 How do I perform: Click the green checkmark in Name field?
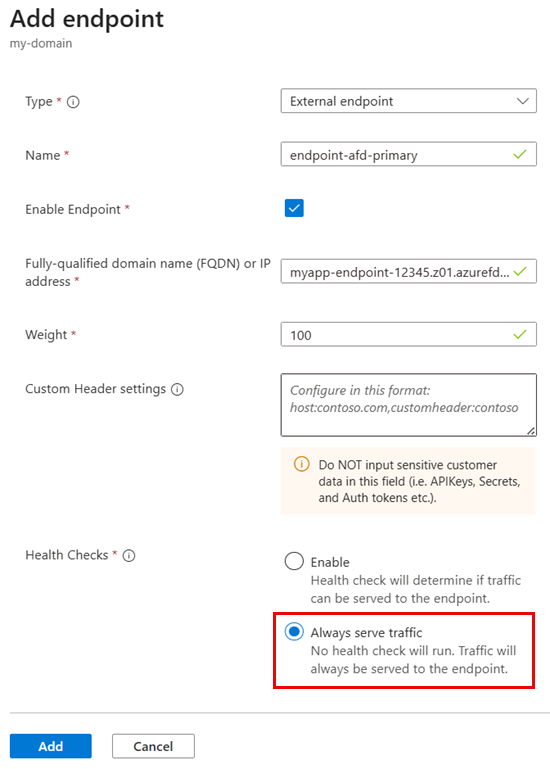tap(520, 154)
